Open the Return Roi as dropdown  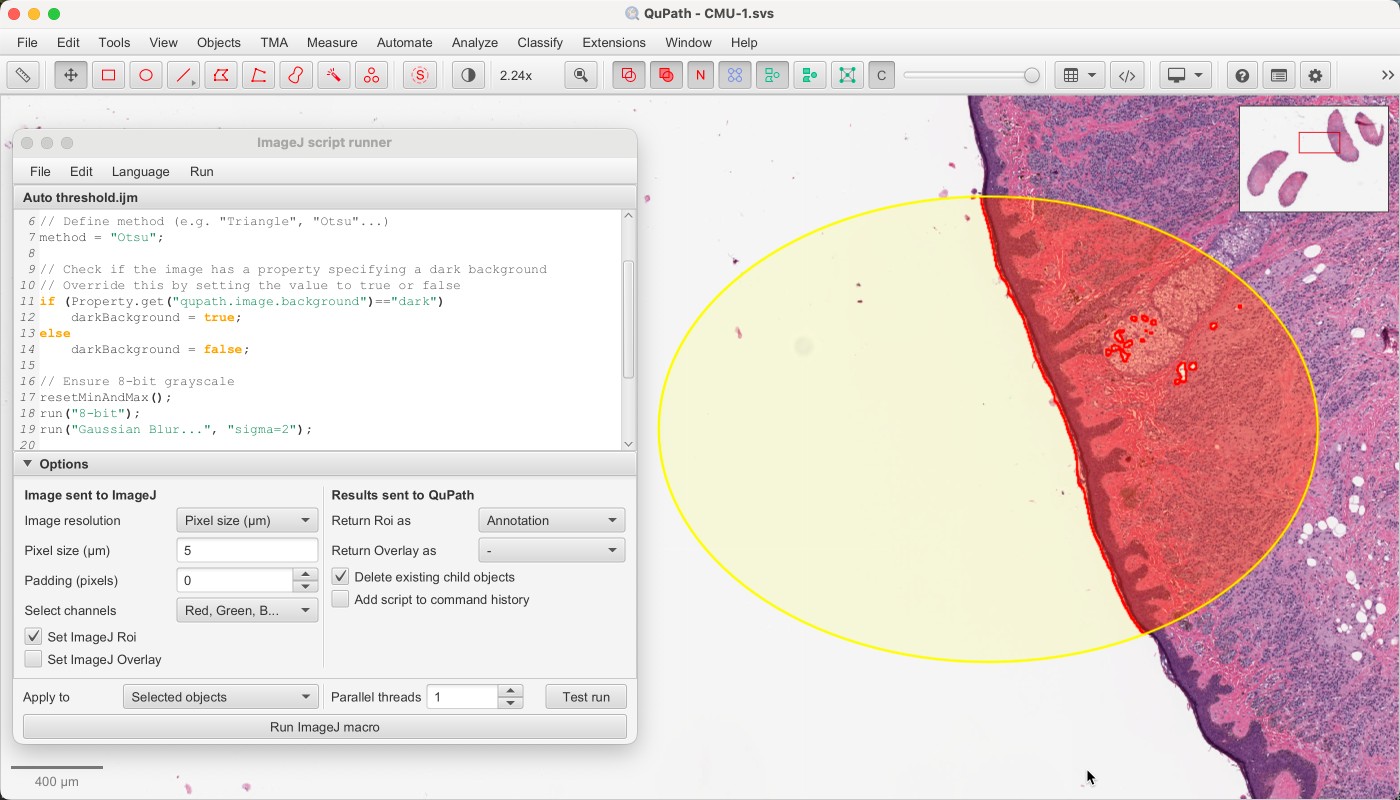[x=552, y=520]
